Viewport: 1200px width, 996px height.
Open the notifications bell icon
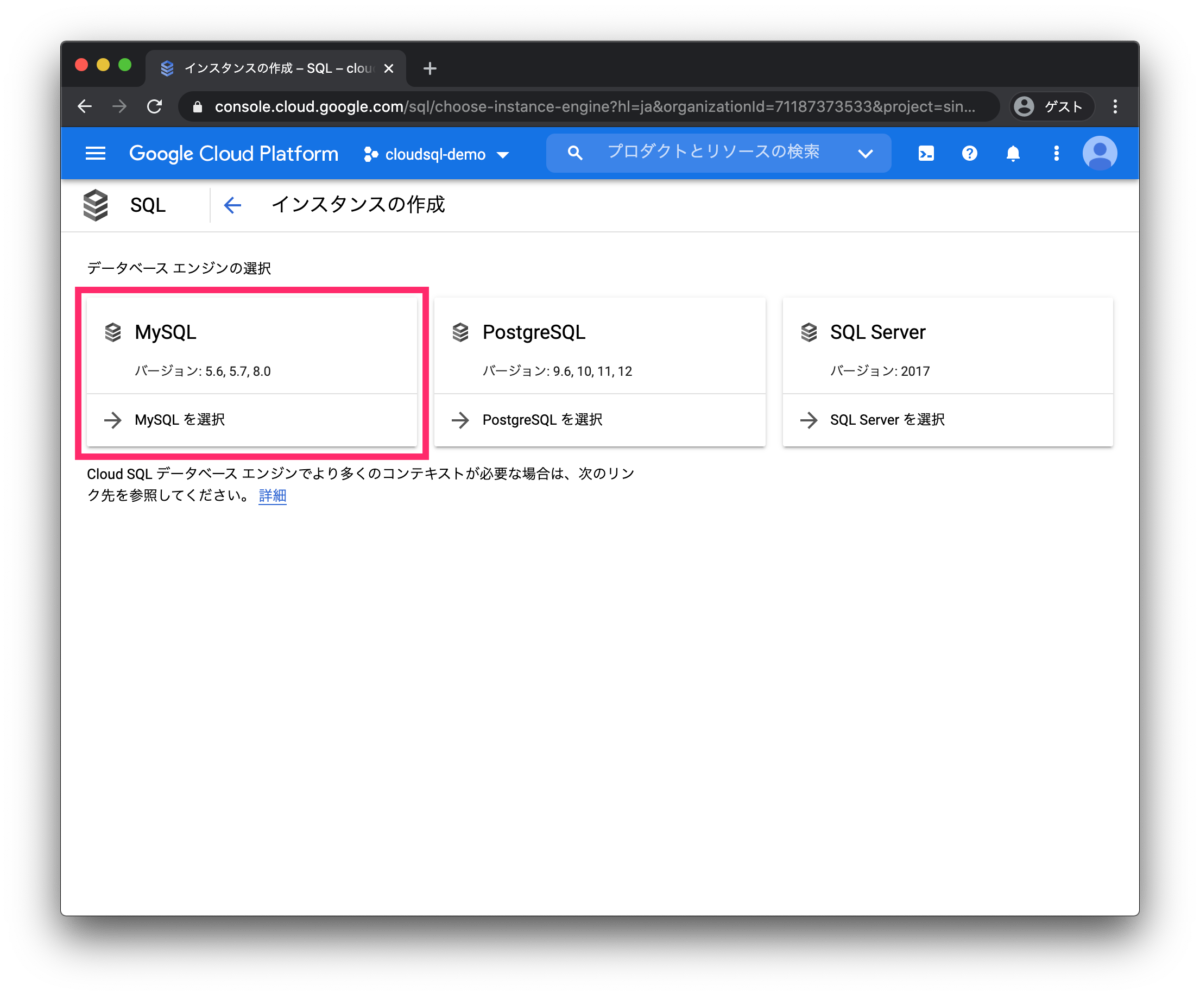1012,153
